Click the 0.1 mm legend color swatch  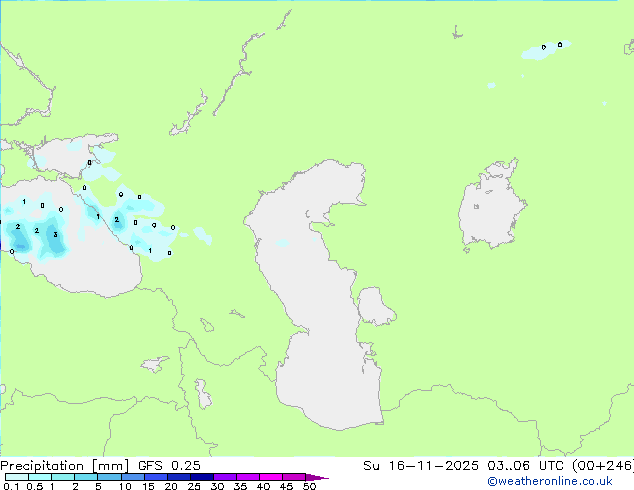17,477
